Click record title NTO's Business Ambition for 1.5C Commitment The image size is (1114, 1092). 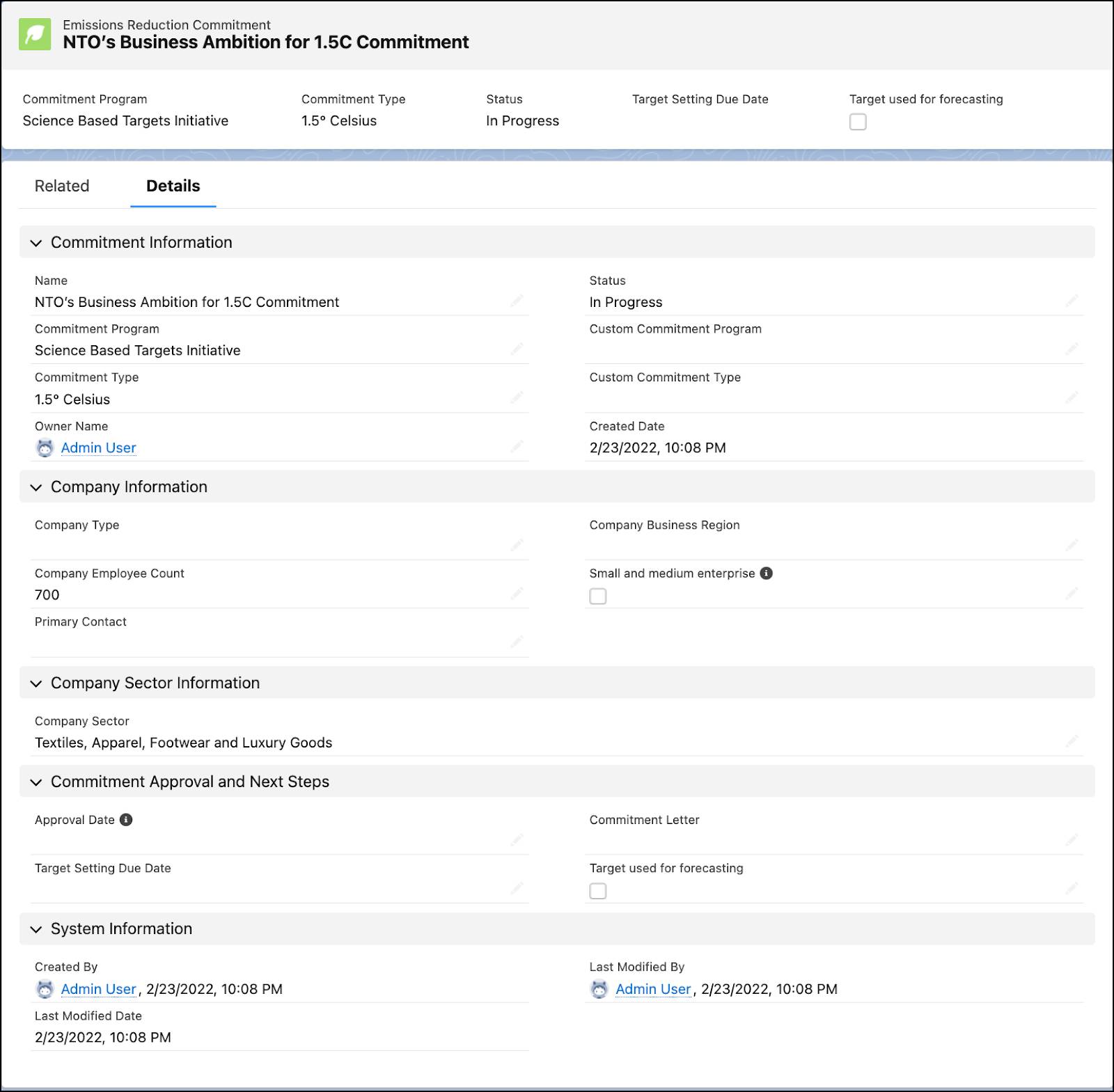266,42
